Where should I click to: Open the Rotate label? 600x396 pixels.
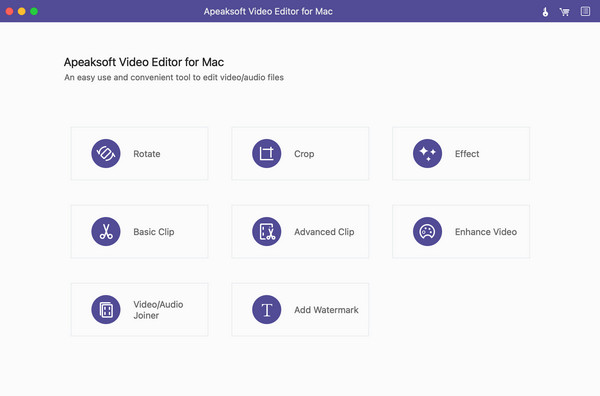[147, 154]
